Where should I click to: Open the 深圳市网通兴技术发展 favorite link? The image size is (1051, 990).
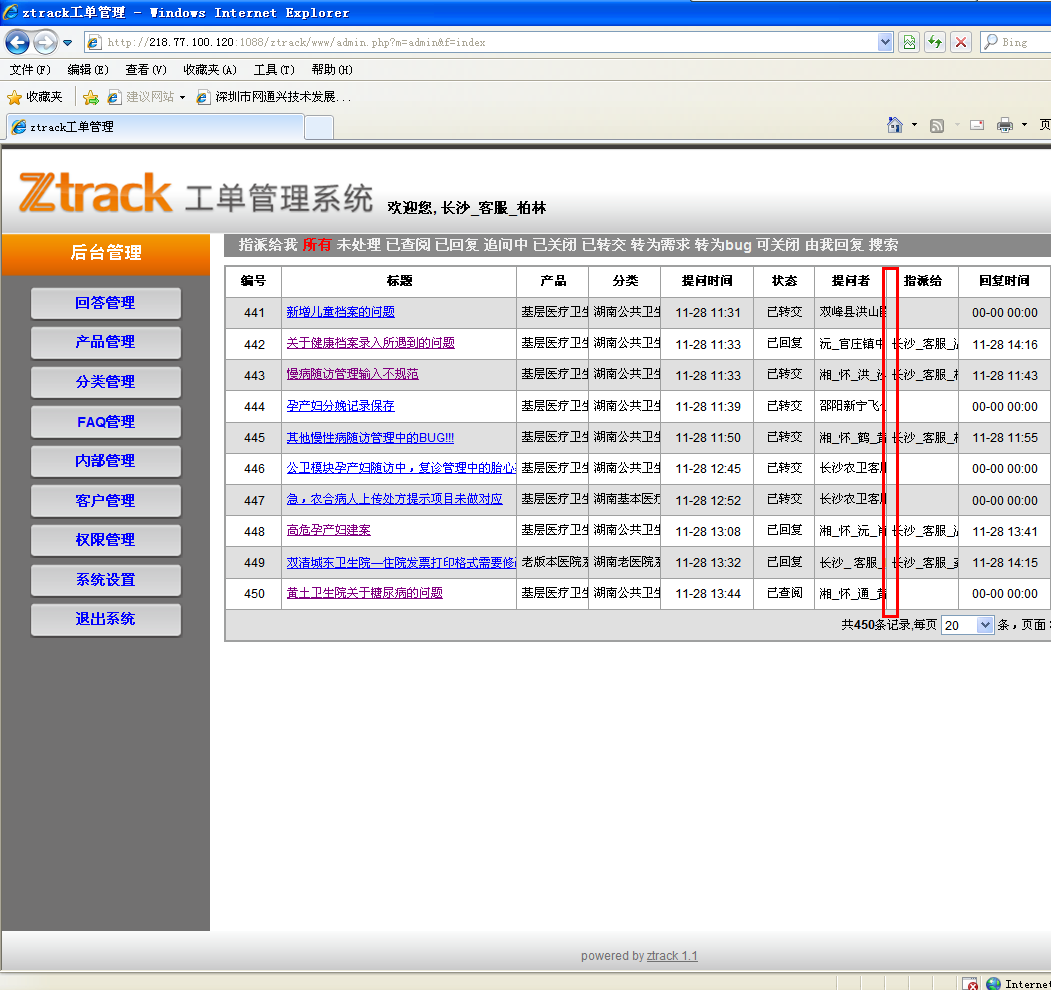coord(273,97)
